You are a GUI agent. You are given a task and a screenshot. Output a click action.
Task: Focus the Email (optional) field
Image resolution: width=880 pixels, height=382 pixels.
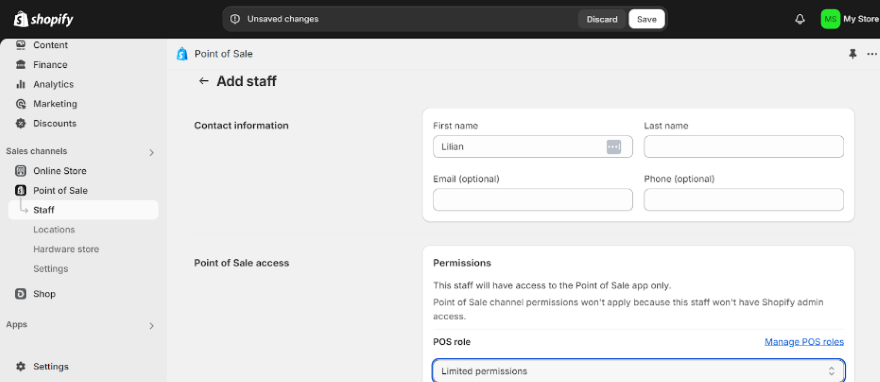click(533, 200)
